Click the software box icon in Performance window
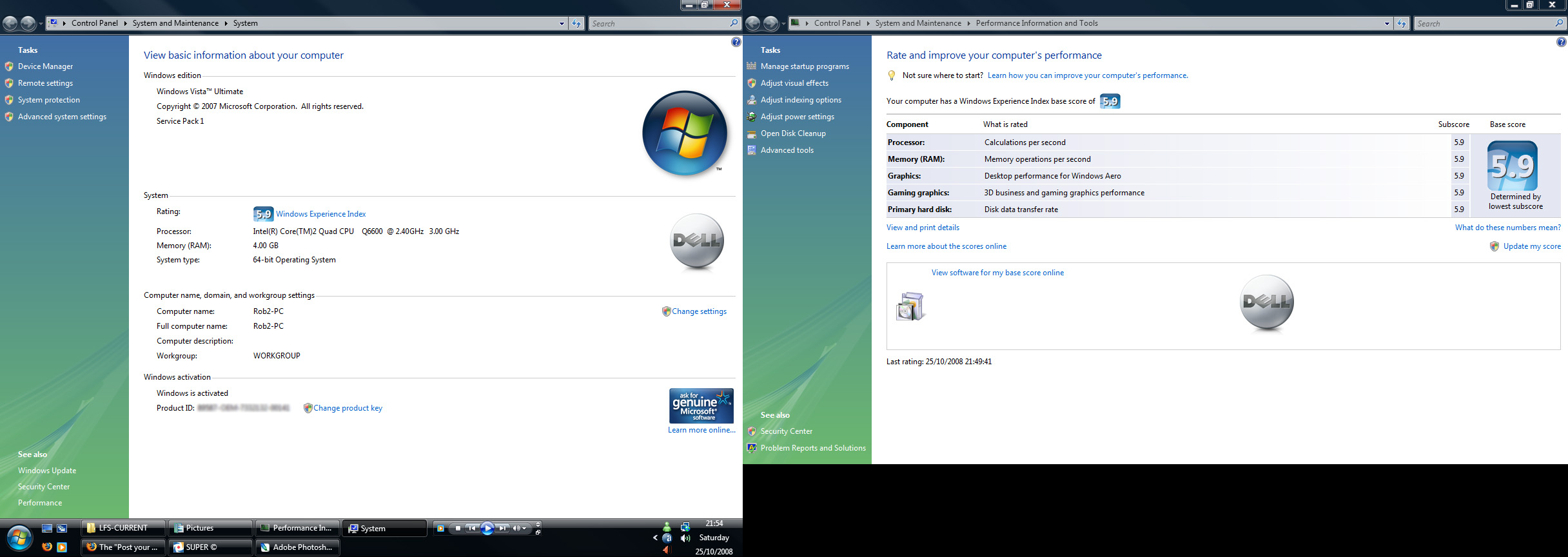The image size is (1568, 557). coord(910,306)
